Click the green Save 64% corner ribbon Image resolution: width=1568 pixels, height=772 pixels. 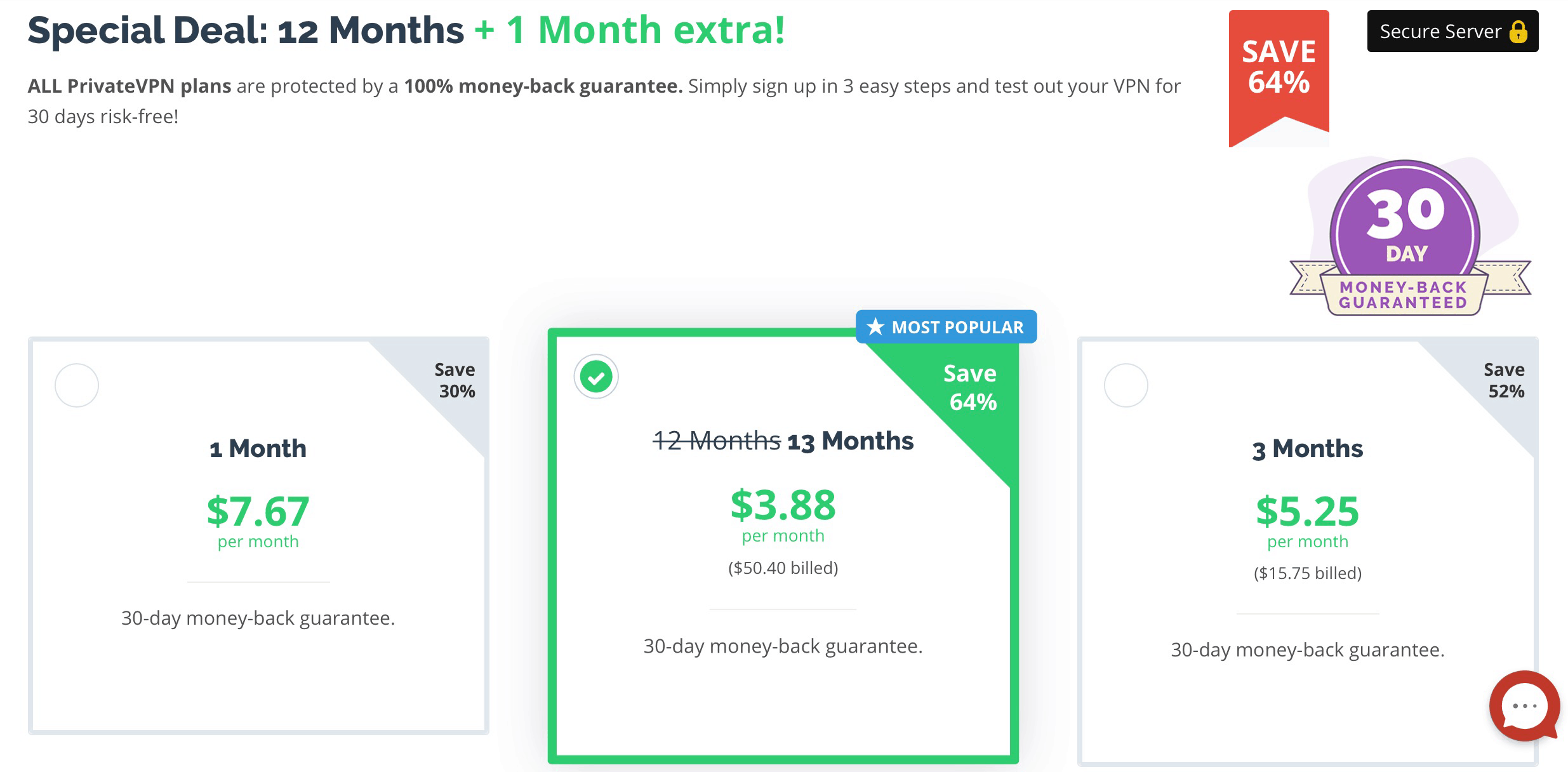(969, 388)
